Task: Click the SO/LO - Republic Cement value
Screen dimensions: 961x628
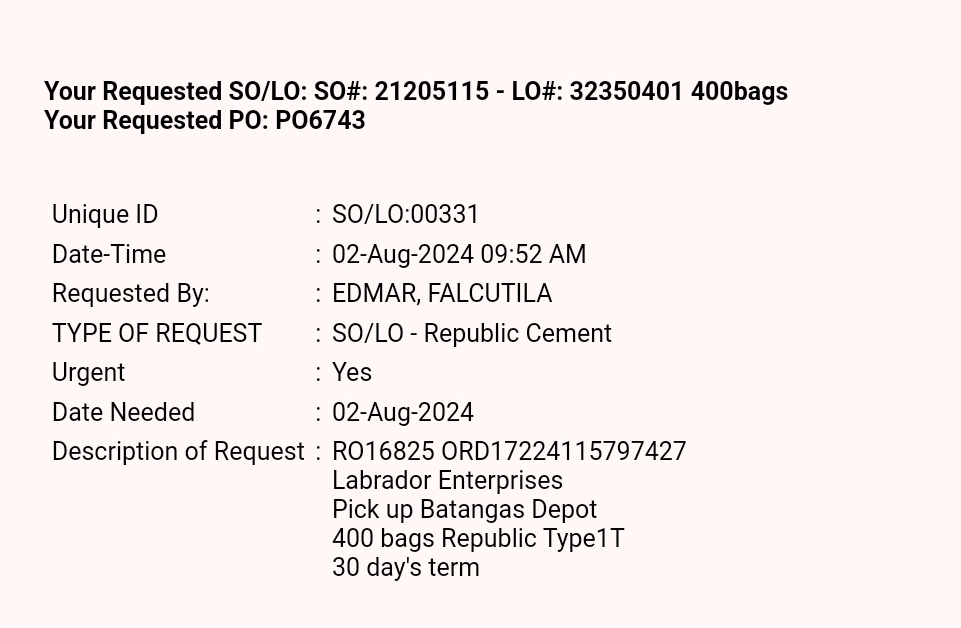Action: 472,333
